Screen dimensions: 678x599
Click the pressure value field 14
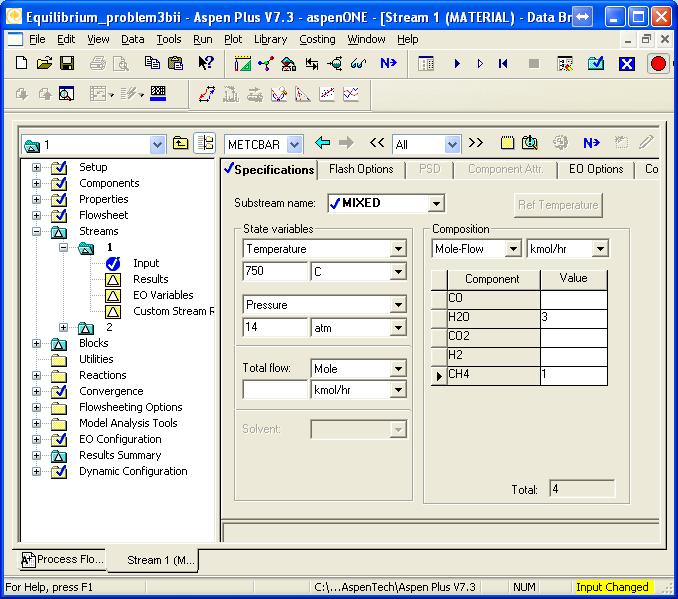(x=275, y=327)
